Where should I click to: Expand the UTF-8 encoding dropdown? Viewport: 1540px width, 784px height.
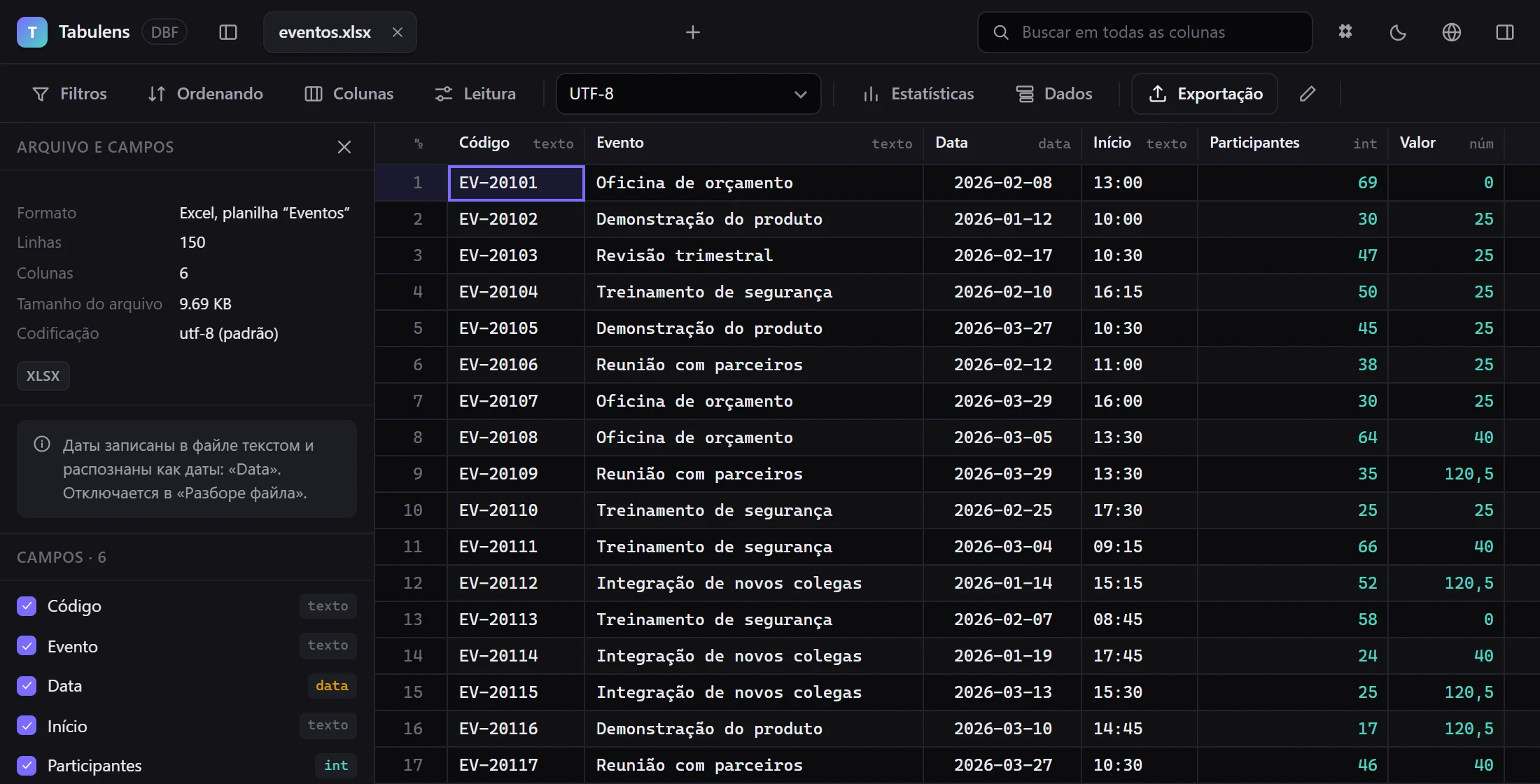pyautogui.click(x=688, y=94)
